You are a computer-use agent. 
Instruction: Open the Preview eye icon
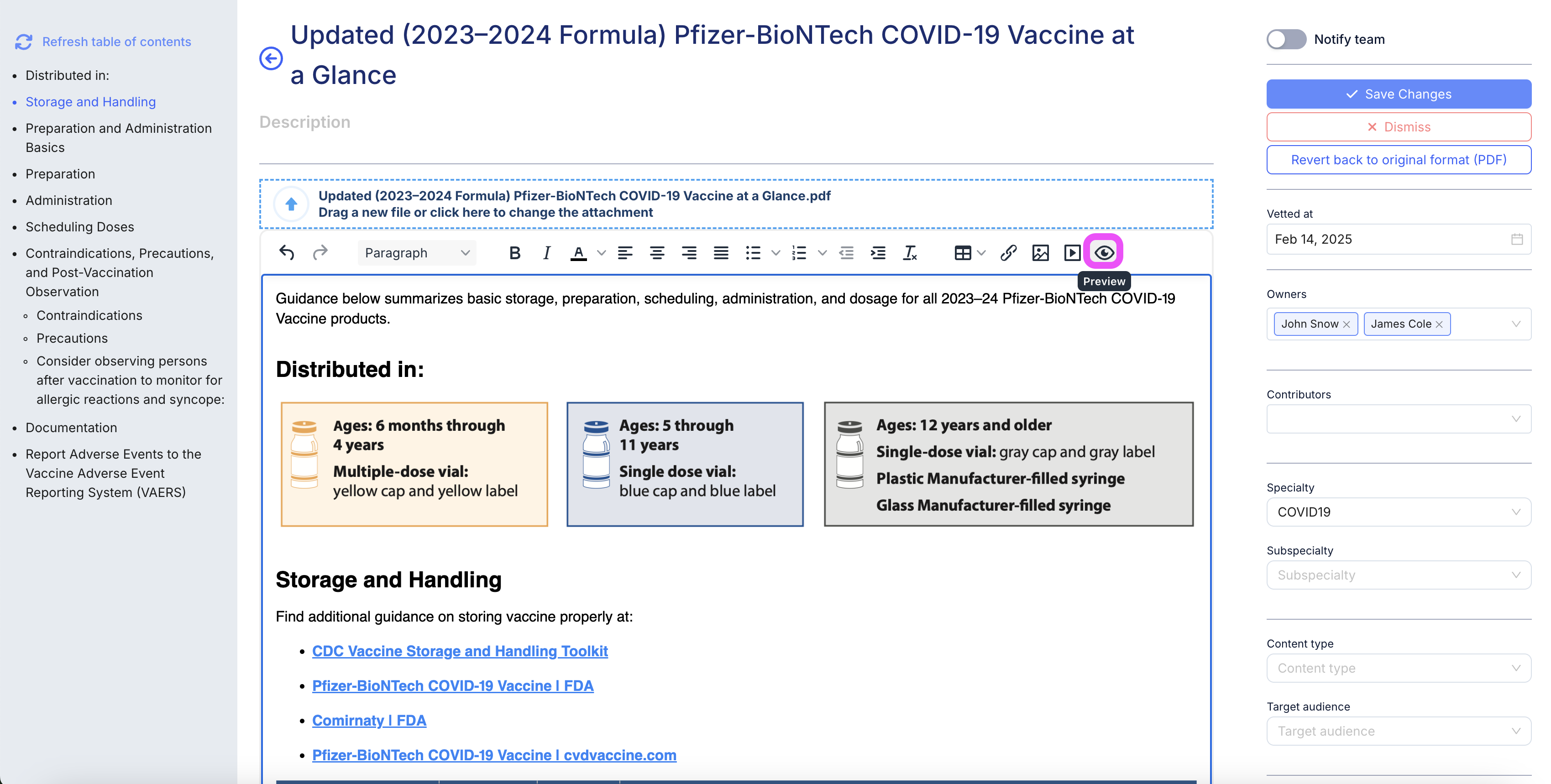click(x=1104, y=252)
